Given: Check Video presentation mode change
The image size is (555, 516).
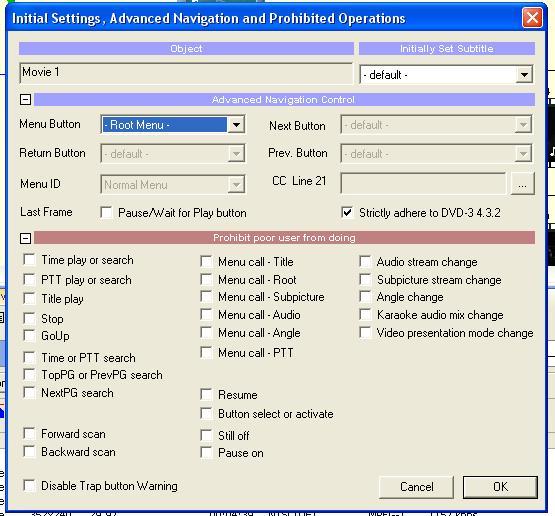Looking at the screenshot, I should pyautogui.click(x=365, y=333).
